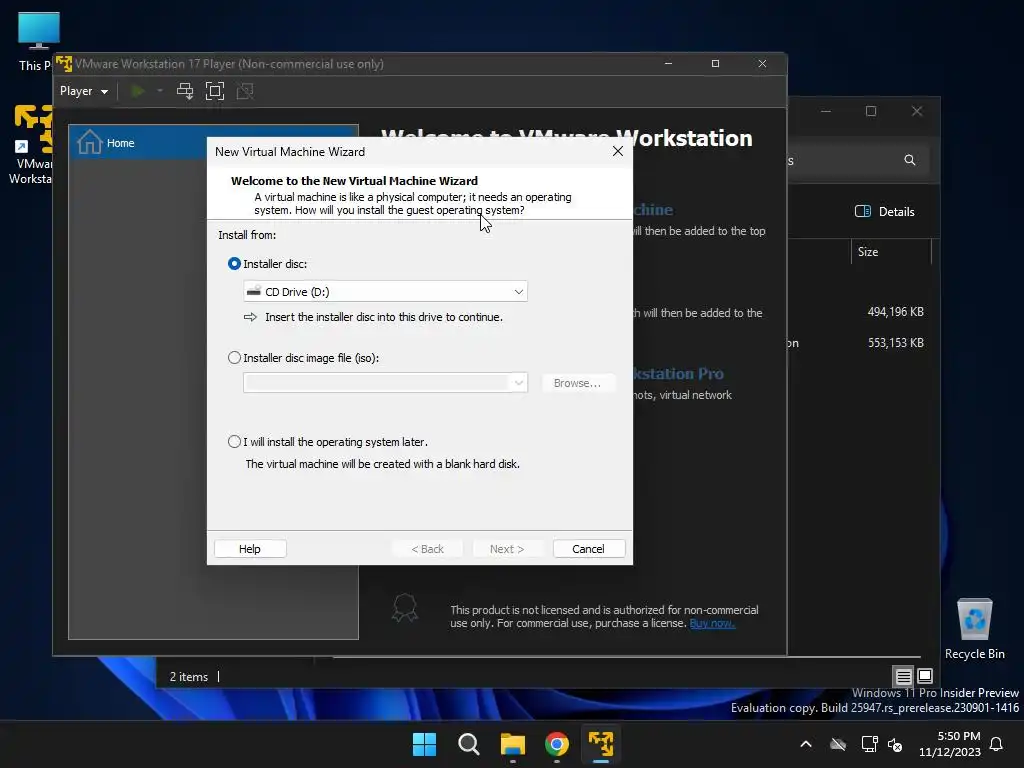Select Home in VMware library sidebar
This screenshot has width=1024, height=768.
pos(138,142)
